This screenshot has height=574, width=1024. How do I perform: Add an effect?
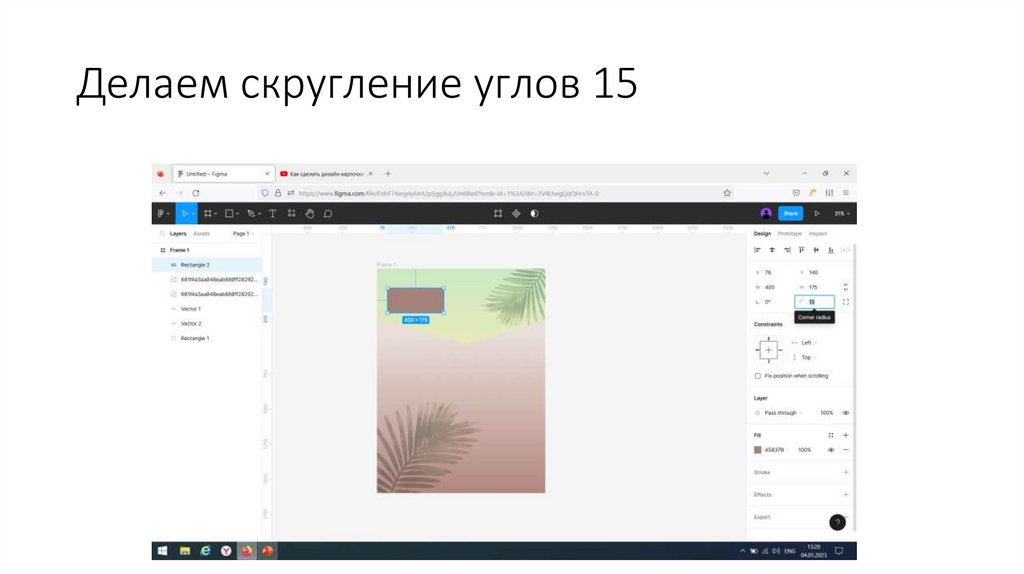(x=846, y=494)
